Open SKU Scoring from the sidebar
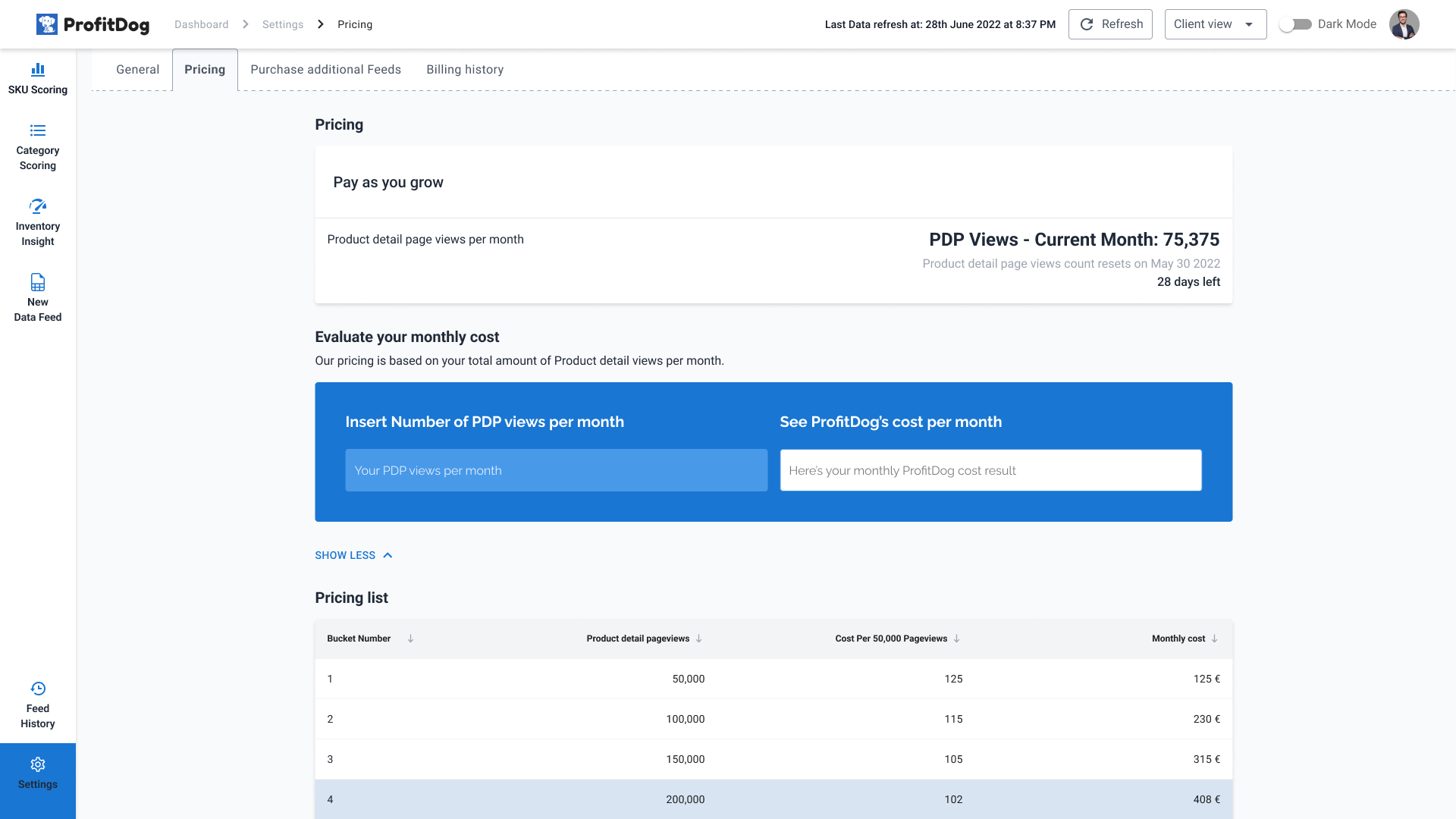Screen dimensions: 1456x819 click(x=38, y=80)
